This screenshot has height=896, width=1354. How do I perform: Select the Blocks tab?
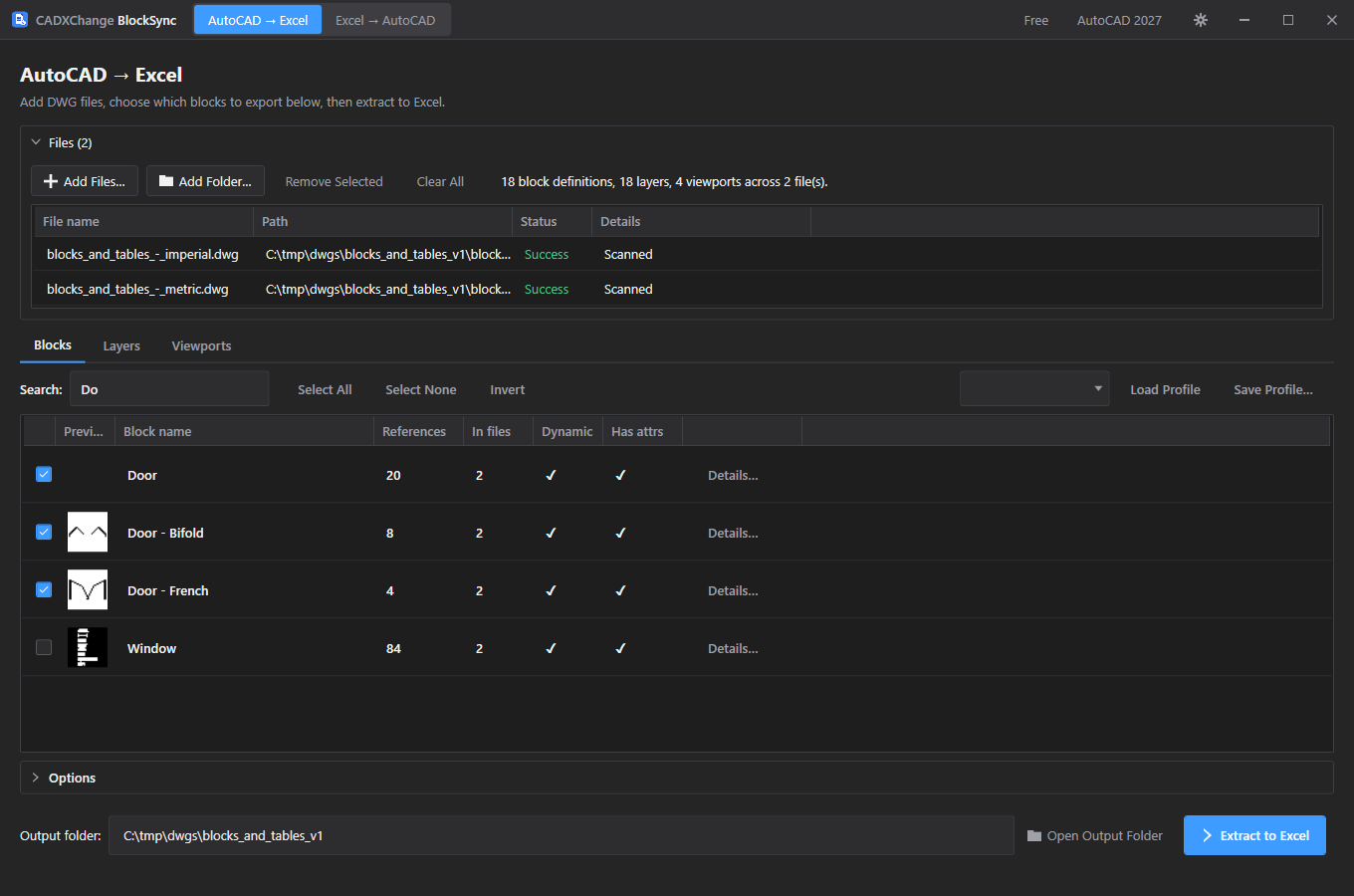tap(53, 345)
